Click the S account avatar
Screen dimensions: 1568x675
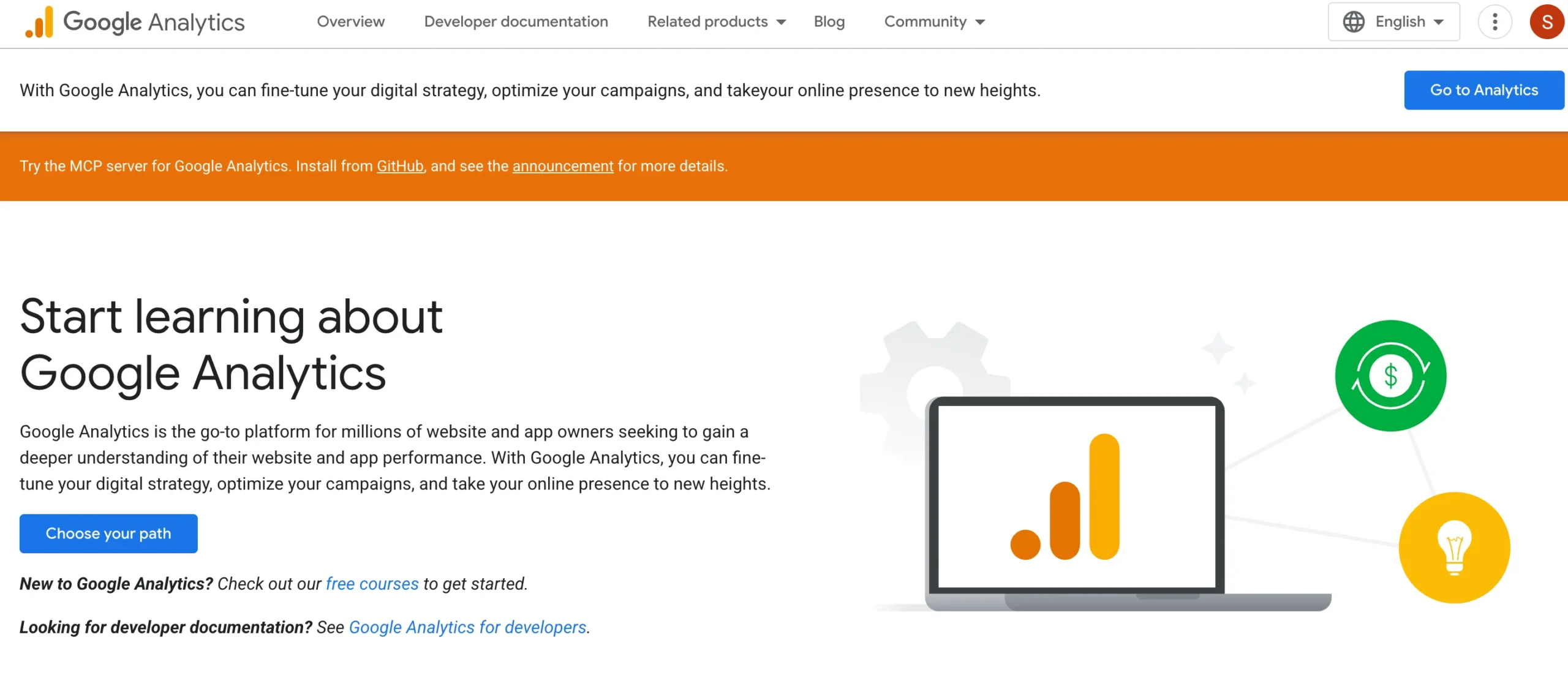coord(1547,21)
